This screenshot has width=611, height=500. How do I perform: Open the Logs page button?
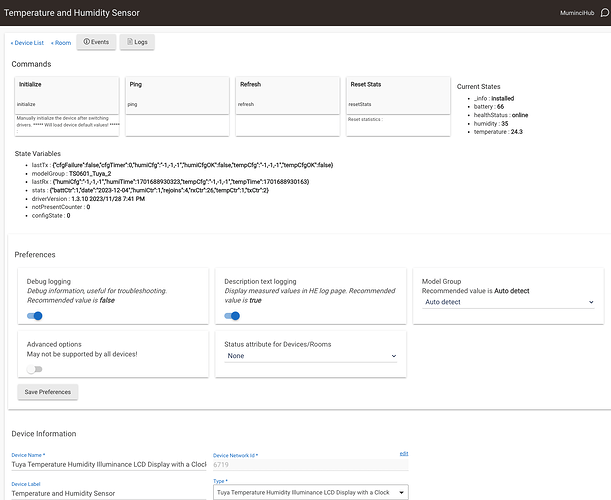pos(137,42)
